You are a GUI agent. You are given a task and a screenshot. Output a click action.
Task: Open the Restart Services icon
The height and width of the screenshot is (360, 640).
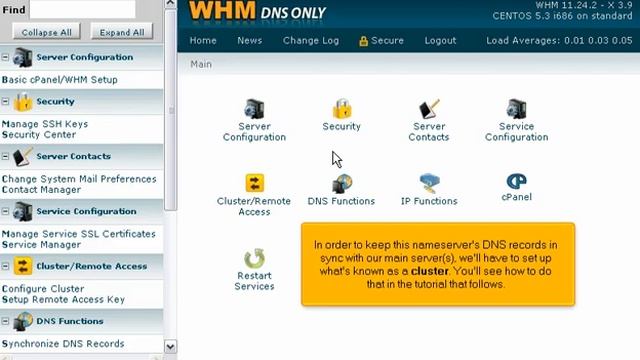point(254,258)
